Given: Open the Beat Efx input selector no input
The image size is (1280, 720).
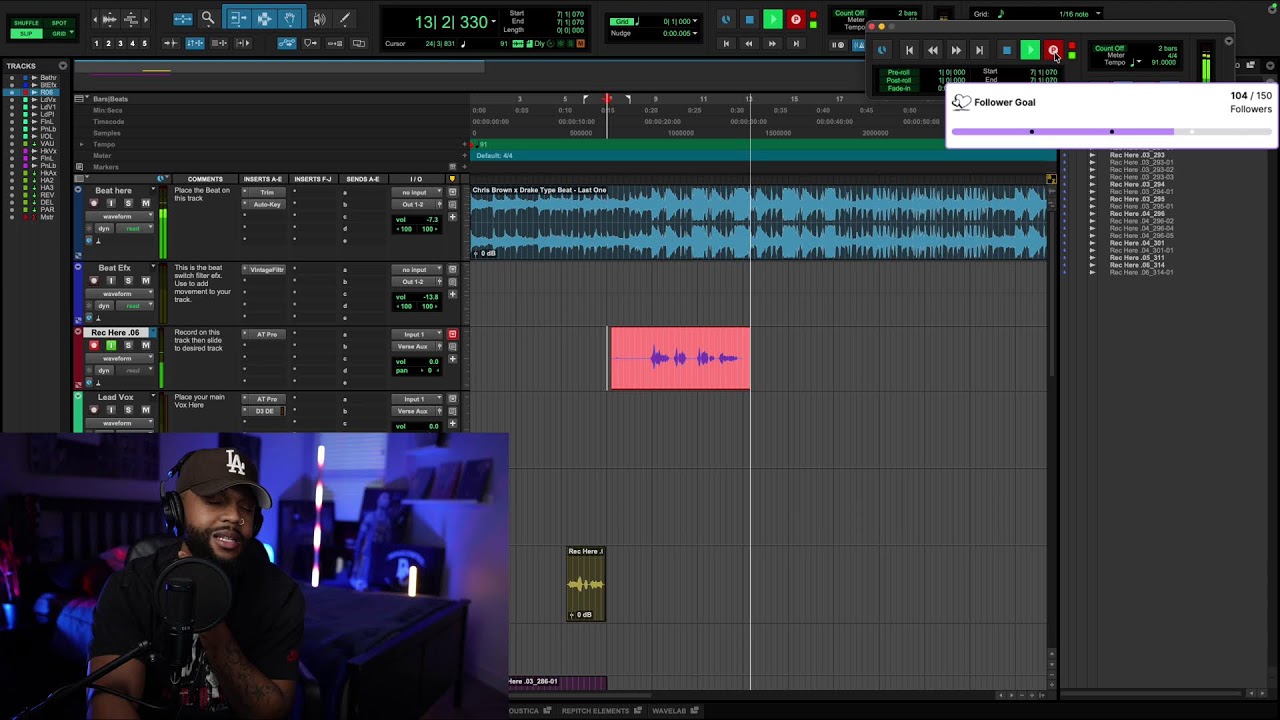Looking at the screenshot, I should [414, 270].
